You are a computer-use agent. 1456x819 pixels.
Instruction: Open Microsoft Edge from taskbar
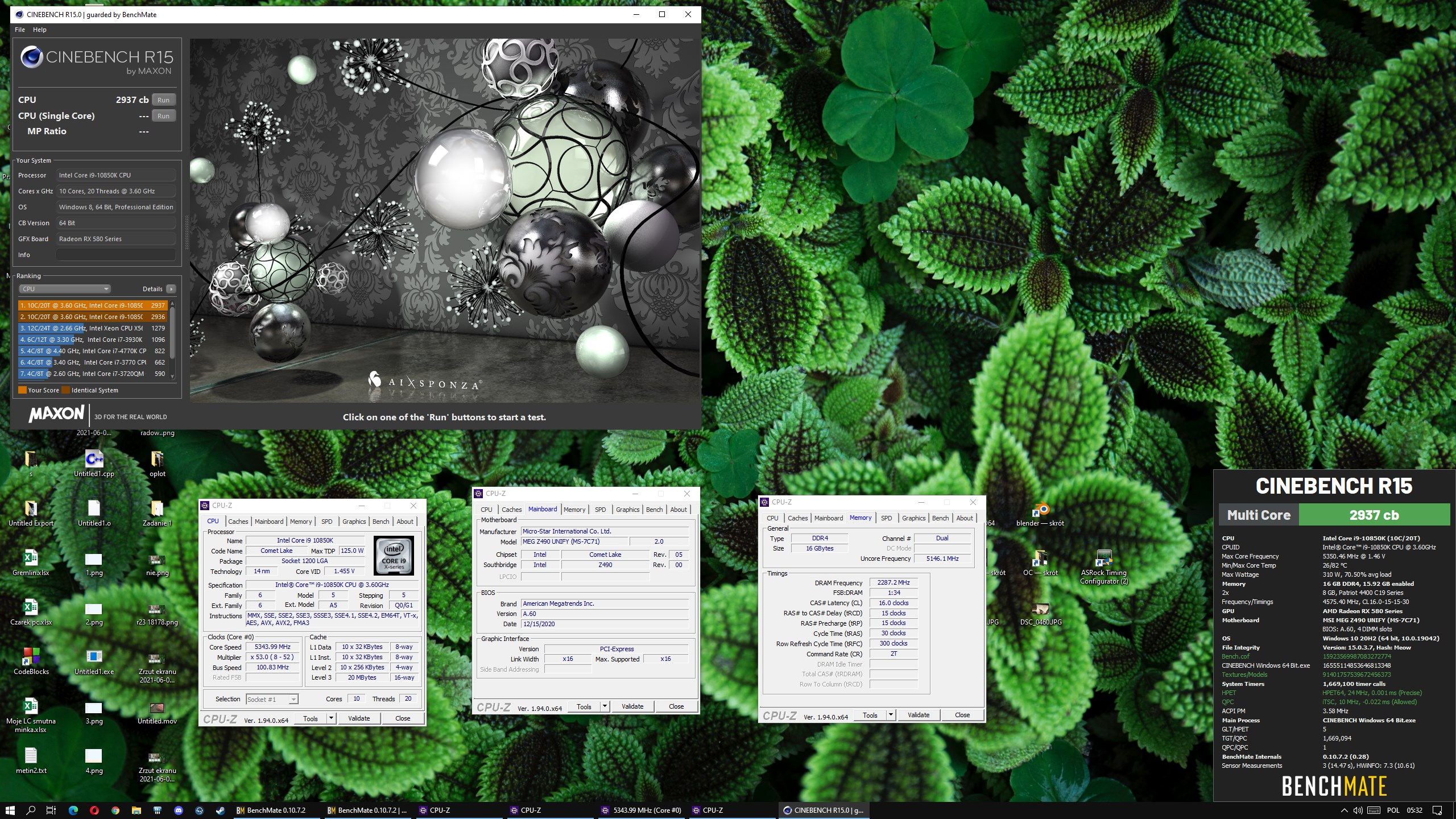[73, 810]
